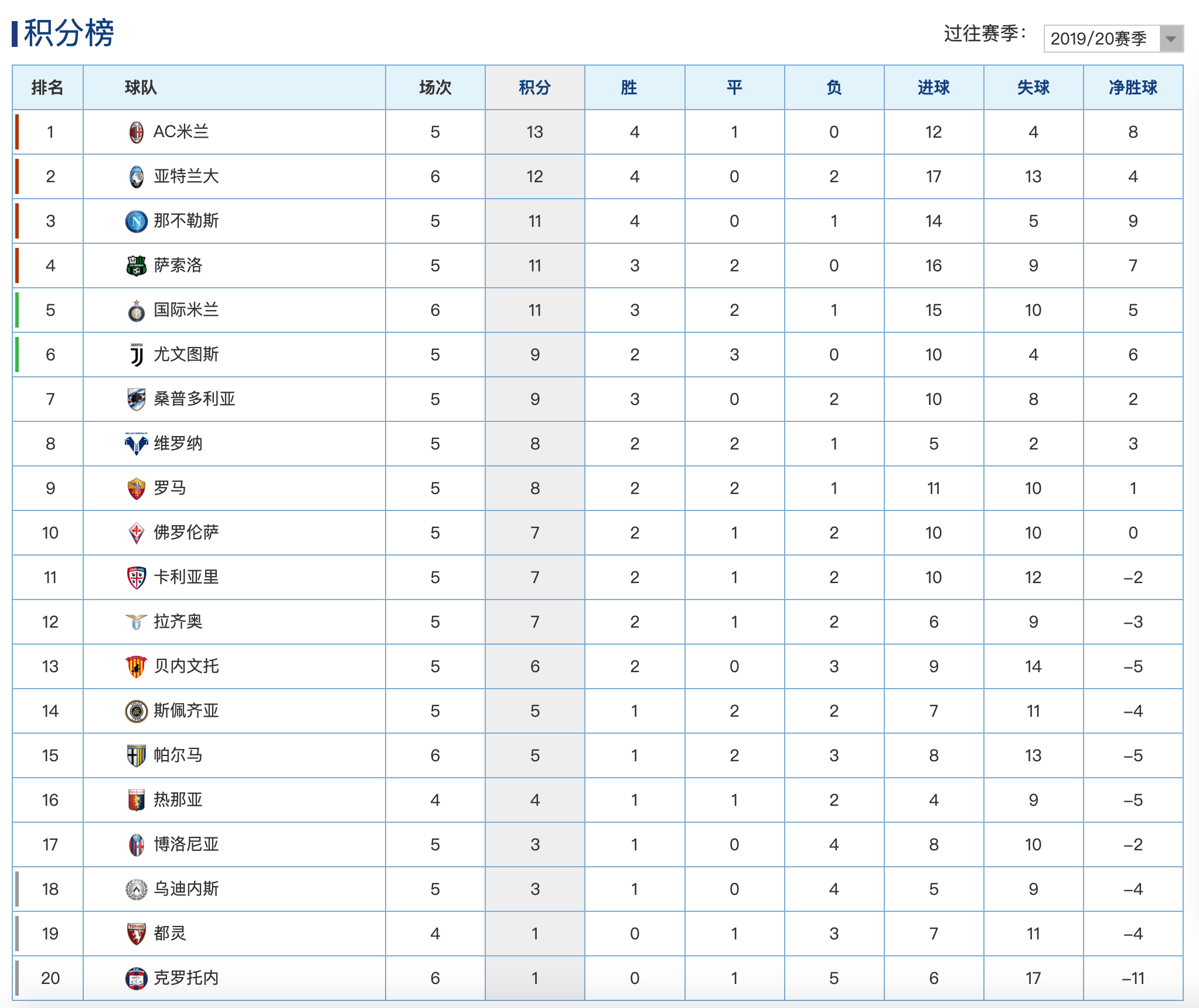Image resolution: width=1199 pixels, height=1008 pixels.
Task: Click the 净胜球 column header
Action: pos(1133,88)
